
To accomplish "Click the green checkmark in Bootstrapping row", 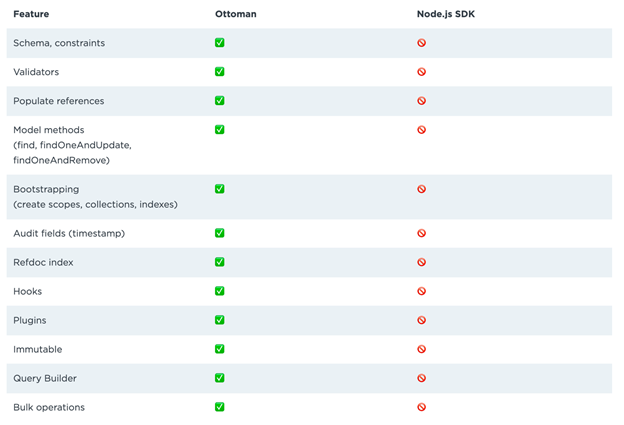I will click(220, 189).
